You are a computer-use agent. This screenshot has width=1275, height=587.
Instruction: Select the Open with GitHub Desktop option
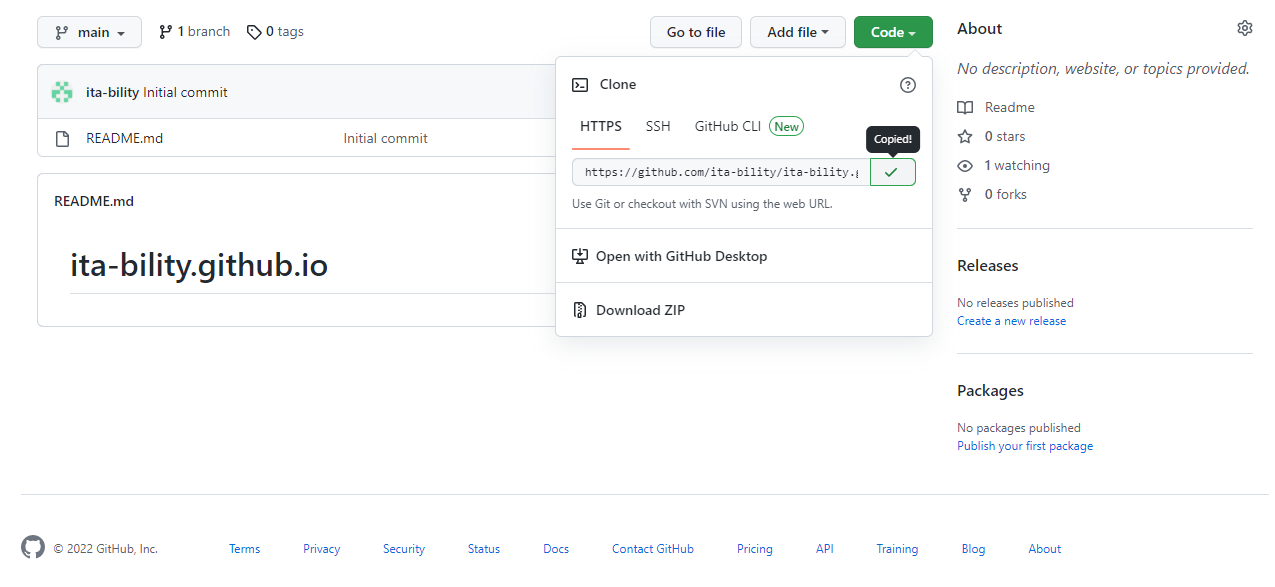pos(681,255)
